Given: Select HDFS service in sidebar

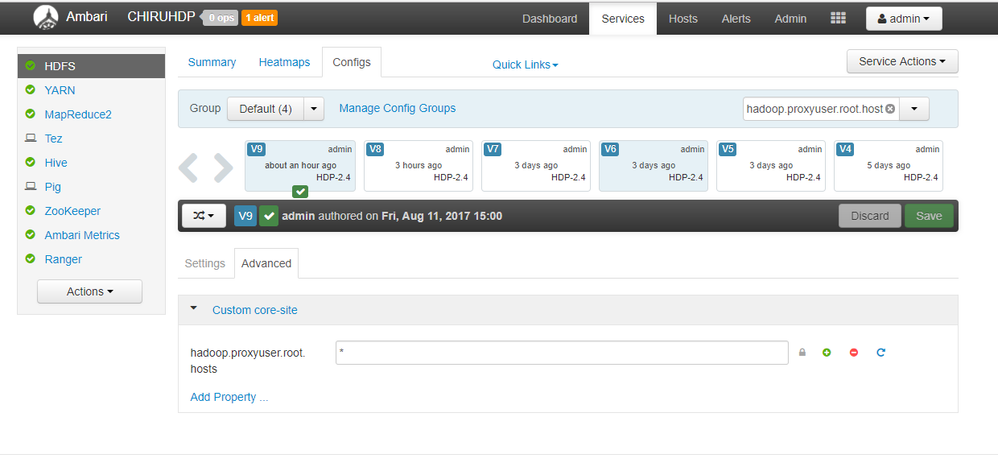Looking at the screenshot, I should click(92, 66).
